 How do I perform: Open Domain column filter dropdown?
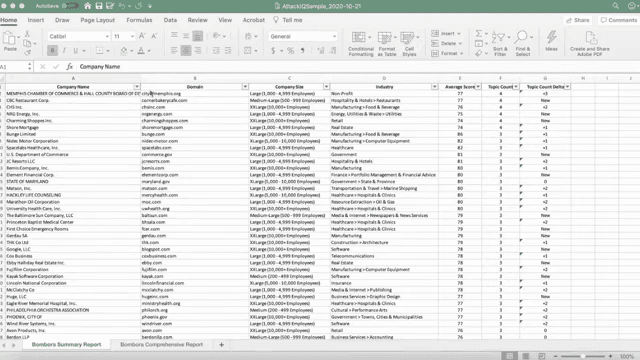245,87
